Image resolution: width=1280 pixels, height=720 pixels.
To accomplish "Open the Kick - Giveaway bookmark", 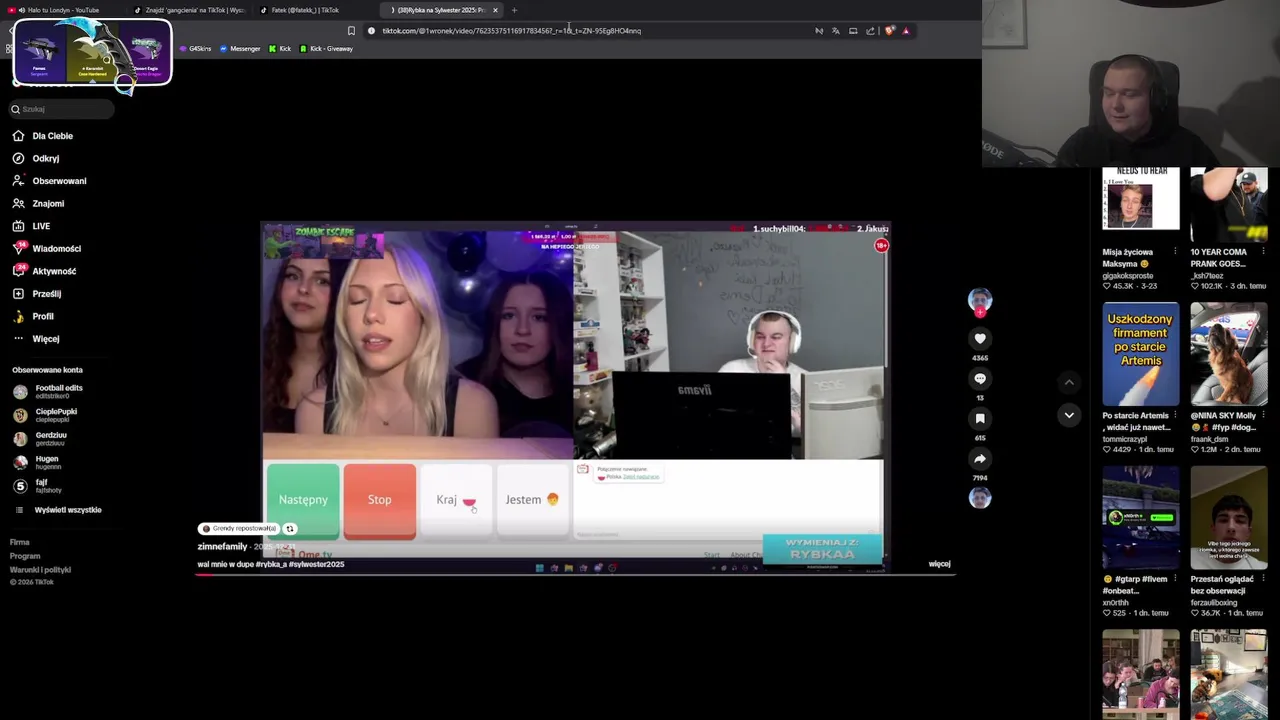I will pos(326,49).
